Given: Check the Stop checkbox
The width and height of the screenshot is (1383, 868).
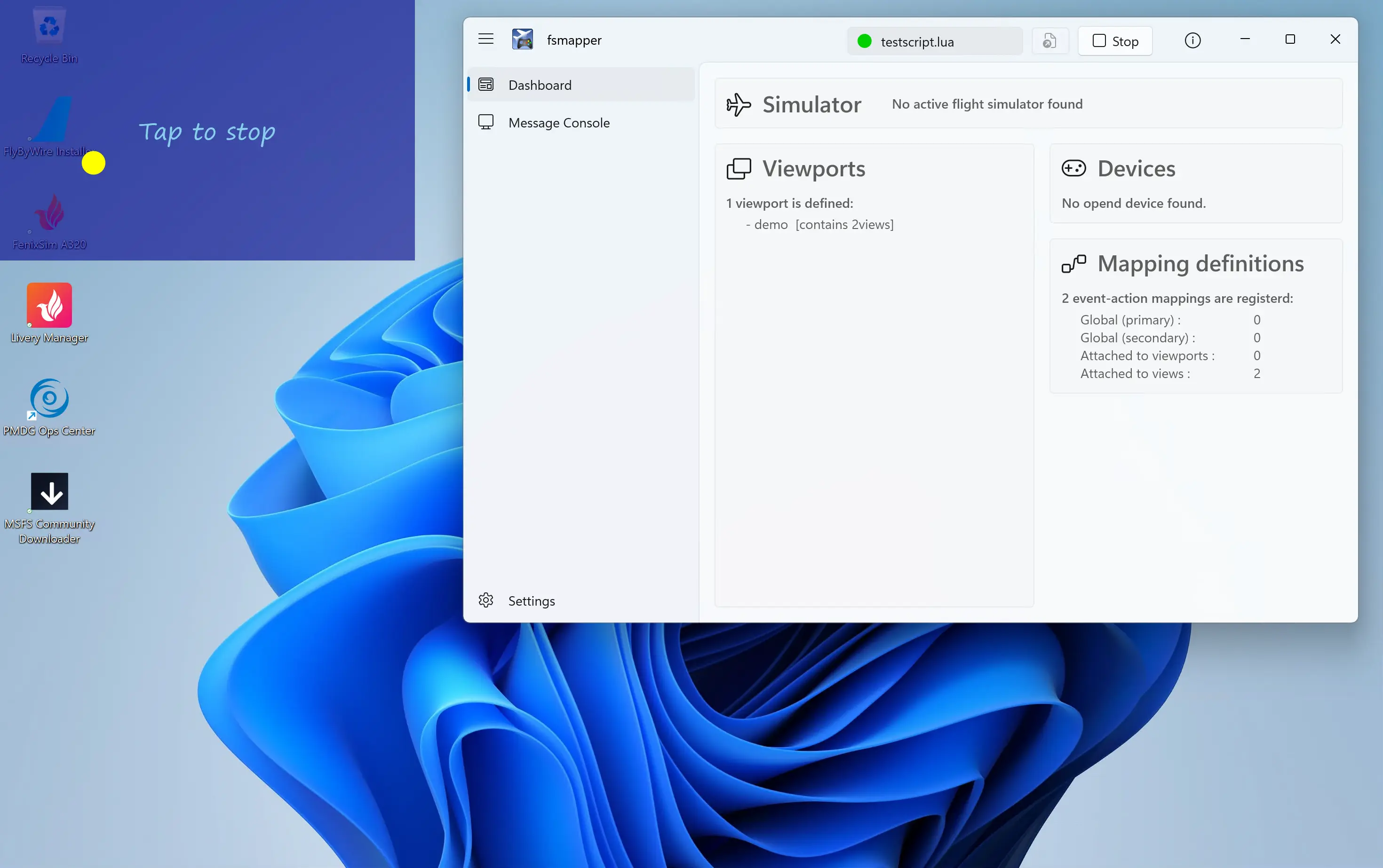Looking at the screenshot, I should tap(1099, 41).
